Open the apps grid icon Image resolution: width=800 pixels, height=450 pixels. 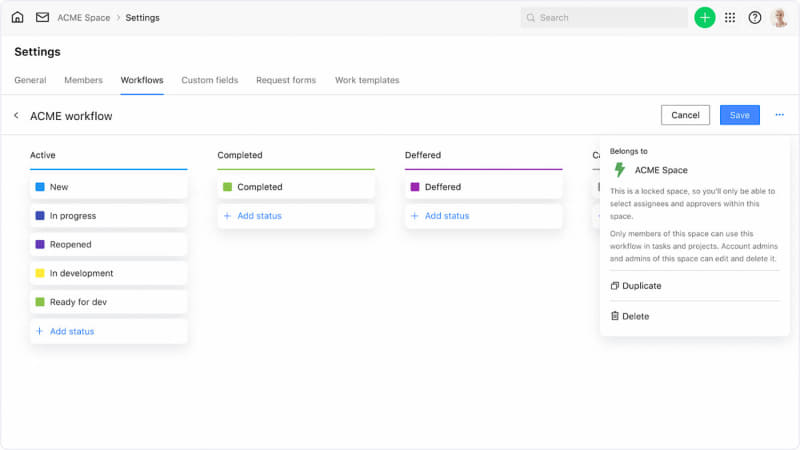click(x=730, y=17)
